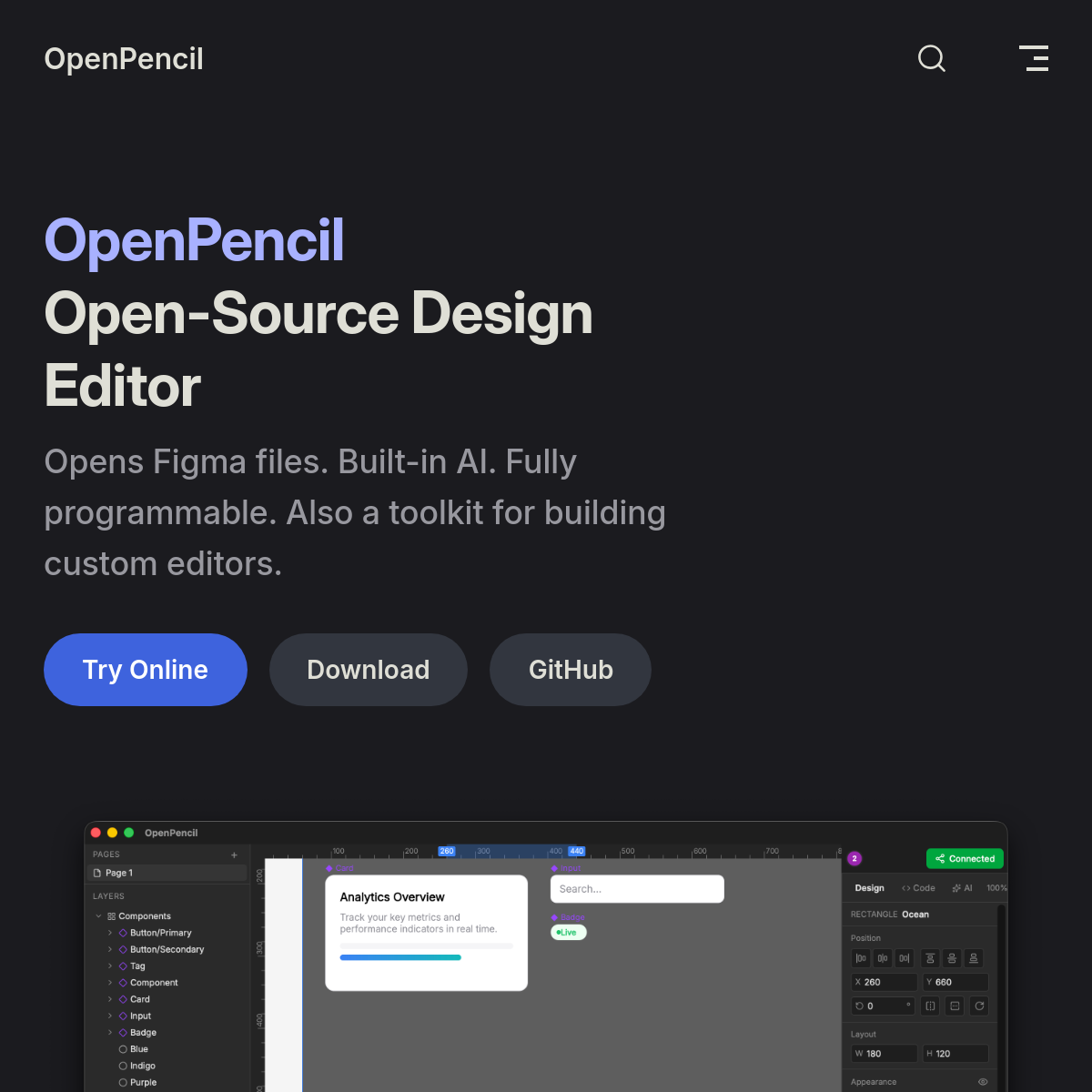The width and height of the screenshot is (1092, 1092).
Task: Open the Design tab in the right panel
Action: 869,887
